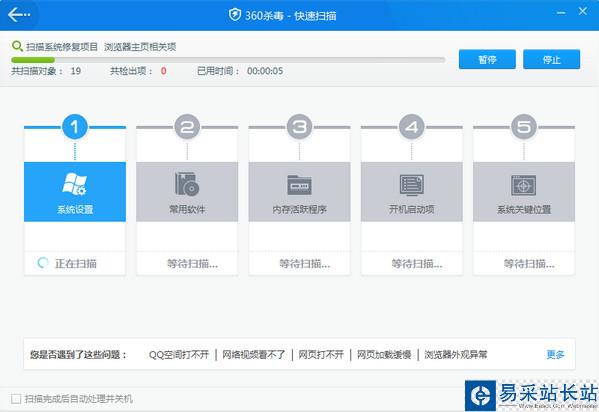599x412 pixels.
Task: Click the 浏览器主页相关项 text
Action: point(140,47)
